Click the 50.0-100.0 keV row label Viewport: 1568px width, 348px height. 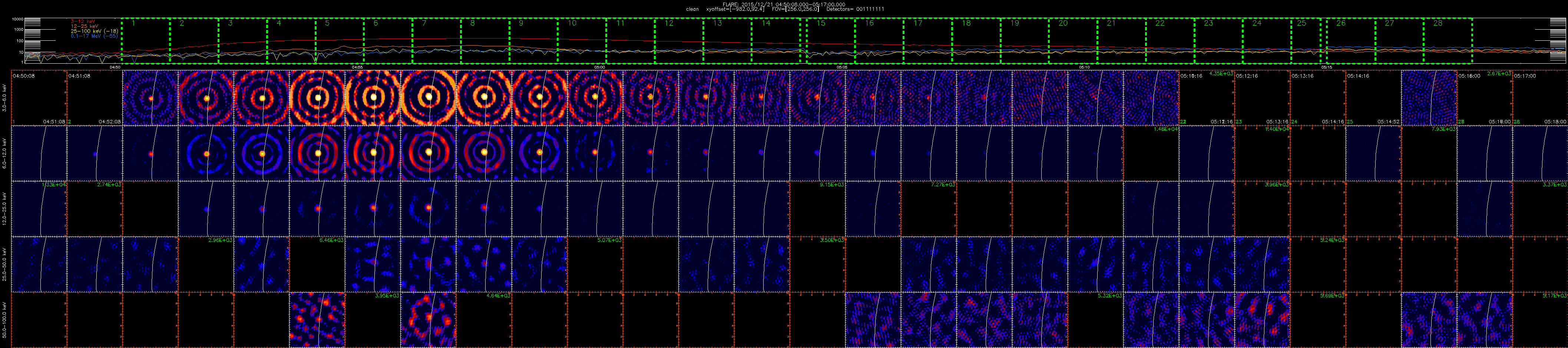(5, 319)
